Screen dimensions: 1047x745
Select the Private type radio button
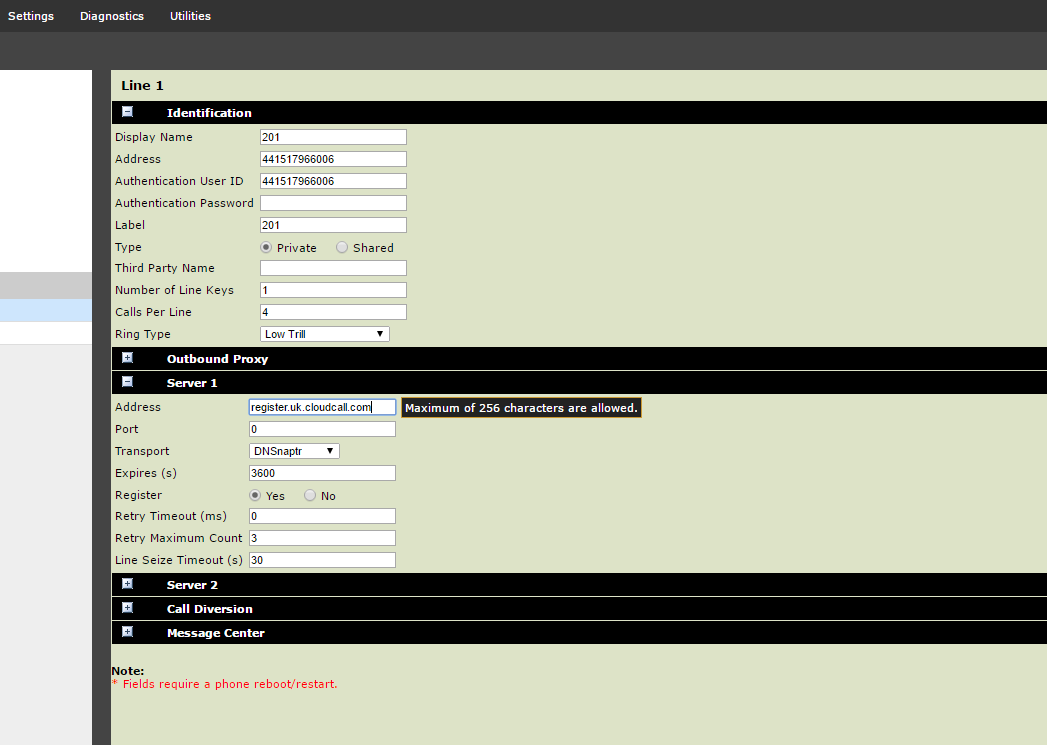266,248
